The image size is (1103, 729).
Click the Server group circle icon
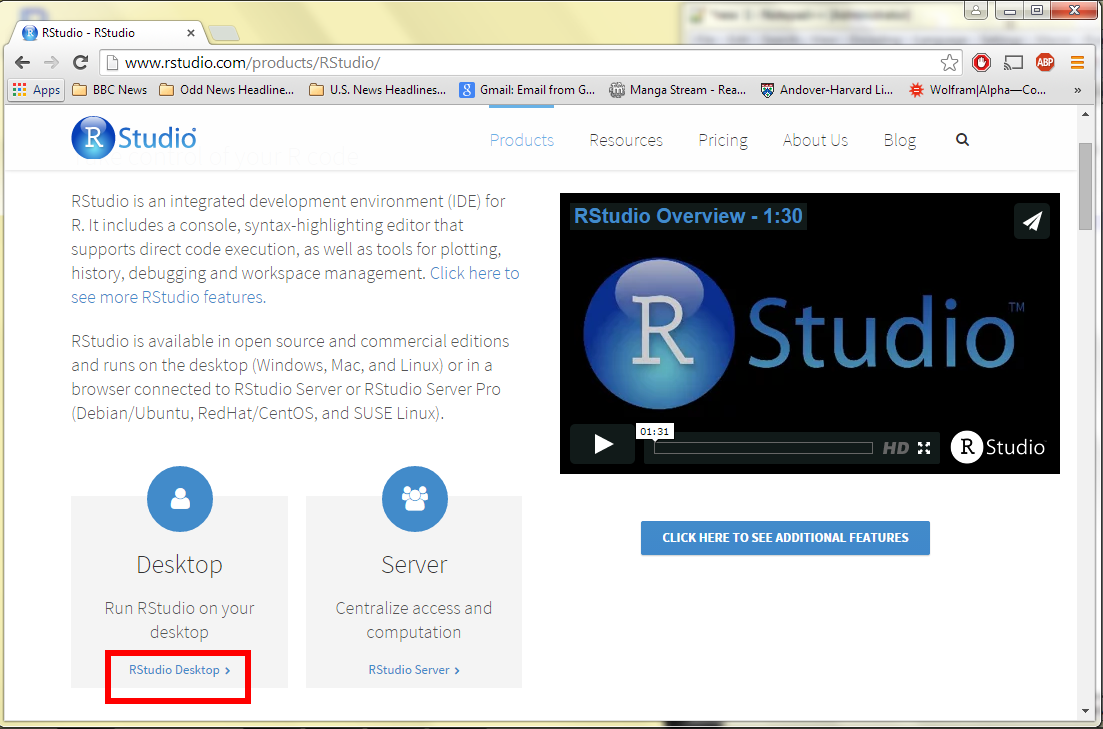tap(414, 499)
